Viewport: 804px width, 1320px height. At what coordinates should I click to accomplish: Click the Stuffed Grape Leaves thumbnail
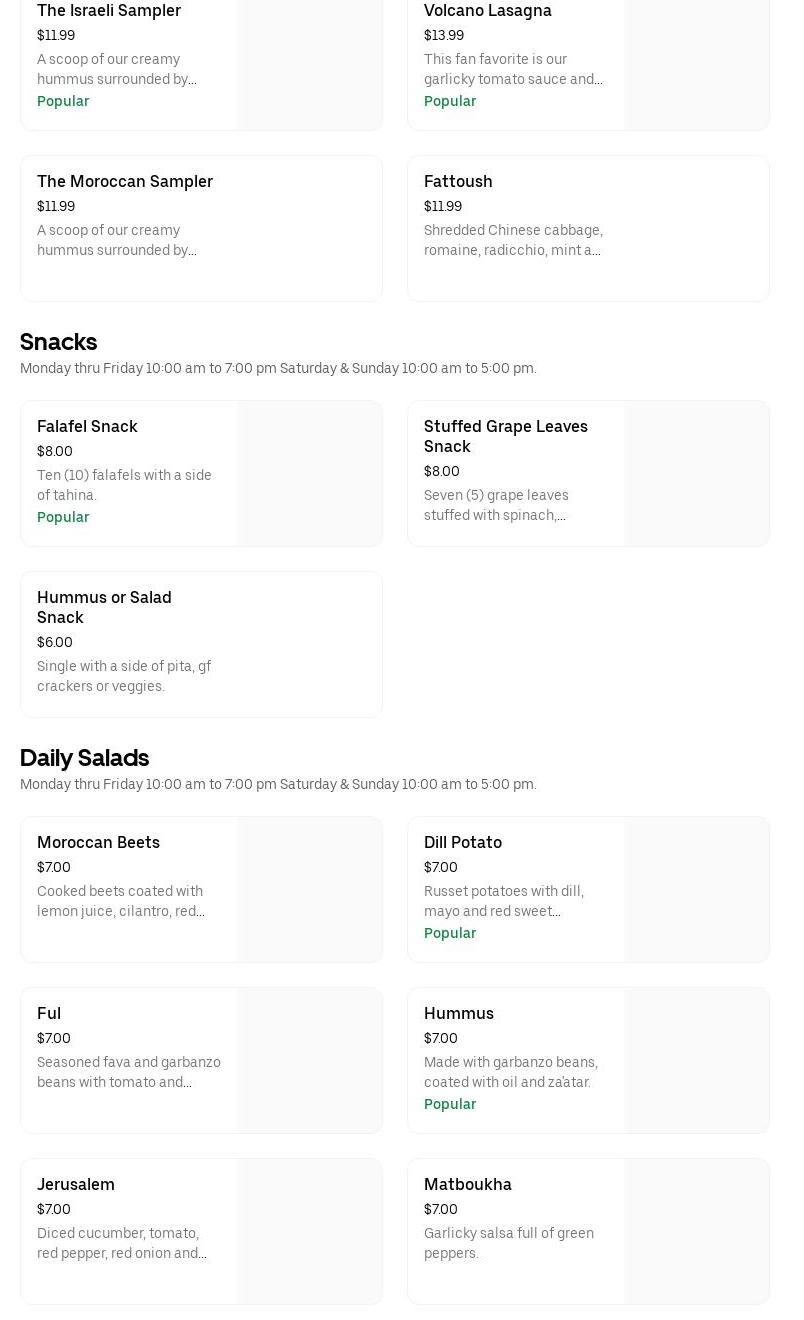click(x=697, y=474)
